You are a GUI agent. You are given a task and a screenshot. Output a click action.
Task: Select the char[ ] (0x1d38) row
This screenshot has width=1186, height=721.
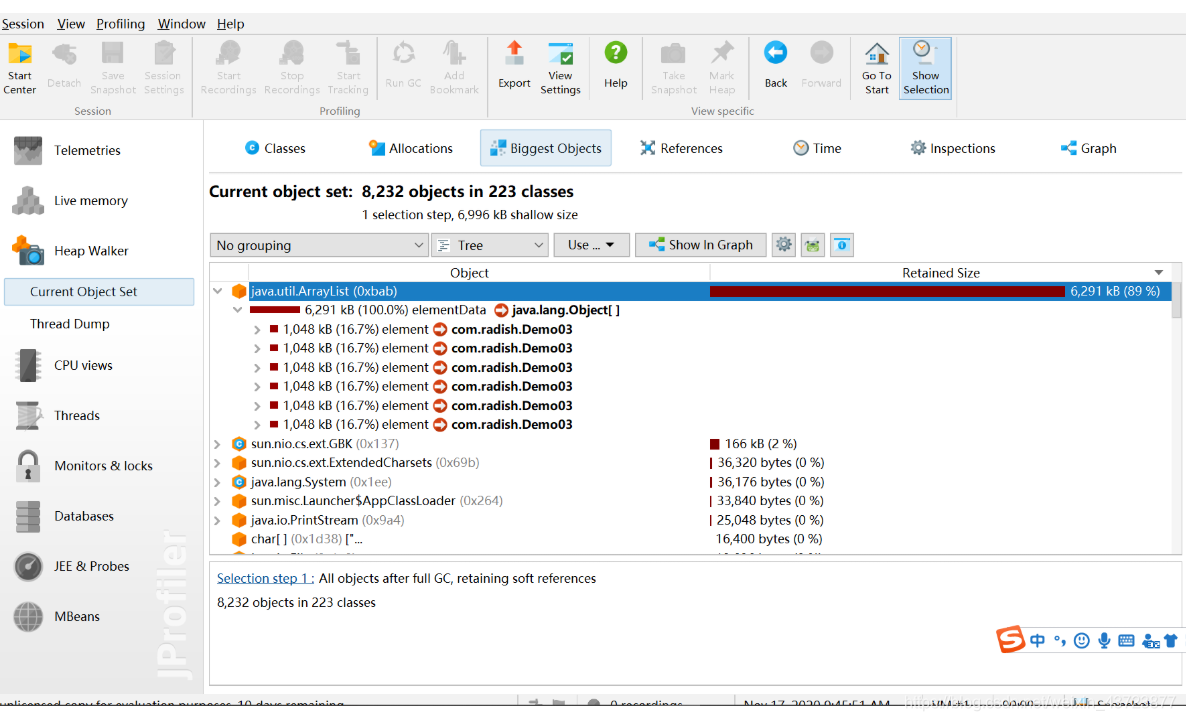point(691,539)
